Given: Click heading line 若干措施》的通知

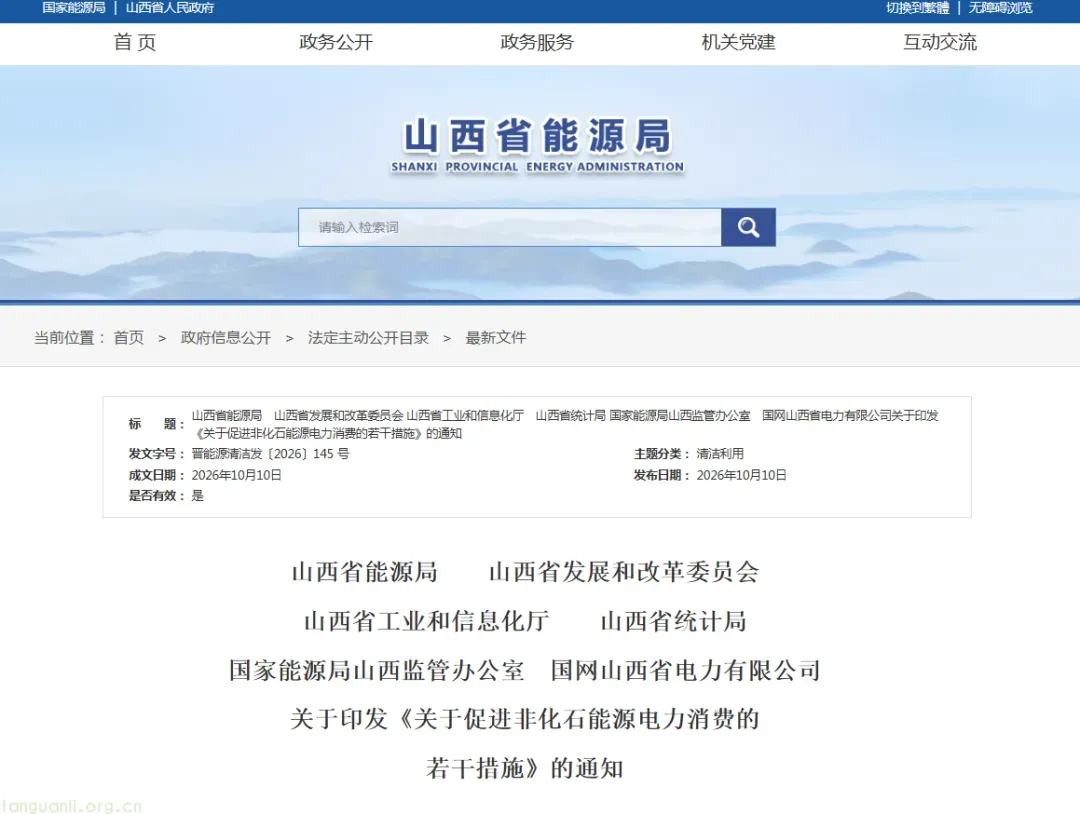Looking at the screenshot, I should 525,768.
